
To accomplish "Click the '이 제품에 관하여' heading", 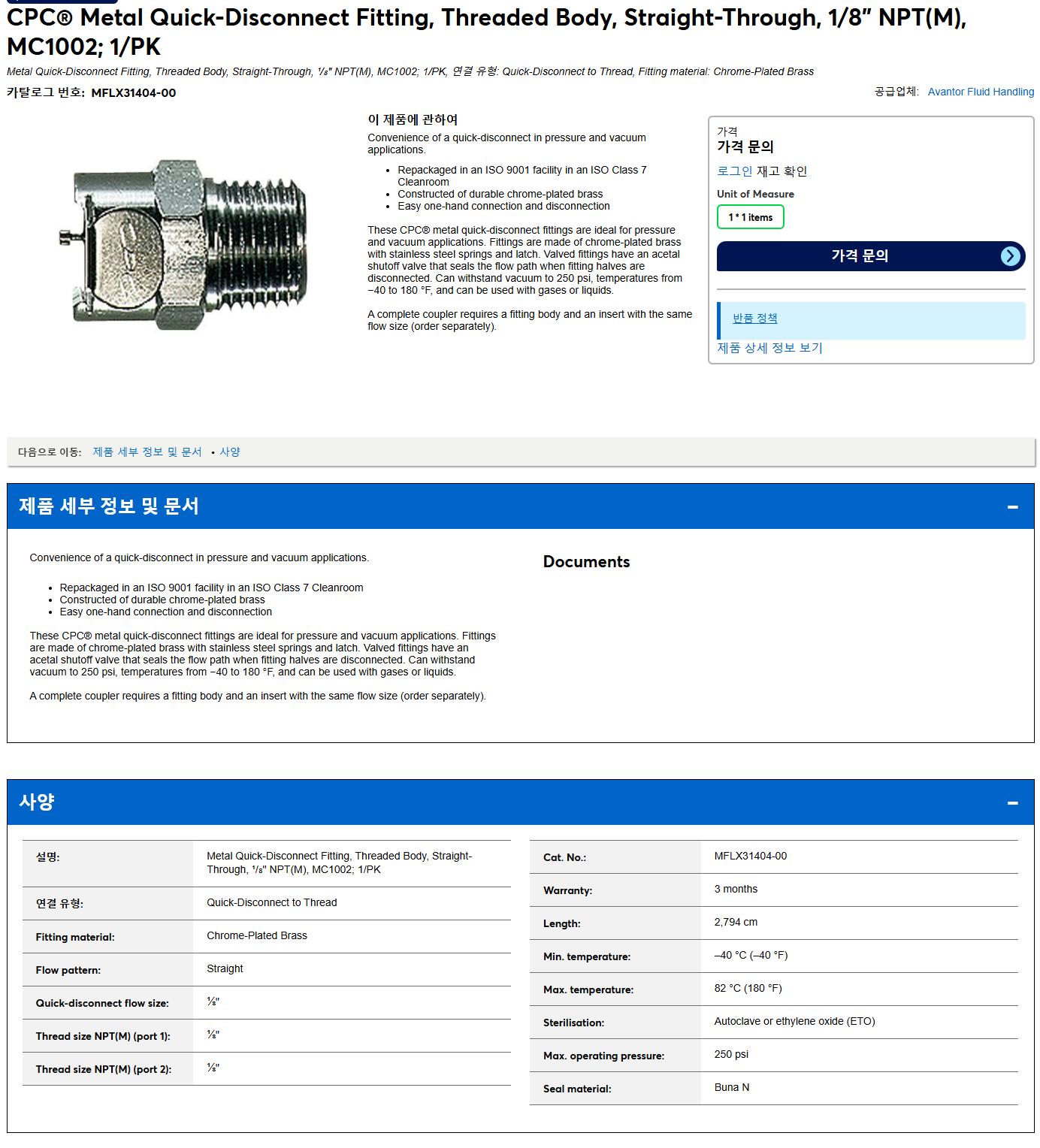I will click(x=413, y=119).
